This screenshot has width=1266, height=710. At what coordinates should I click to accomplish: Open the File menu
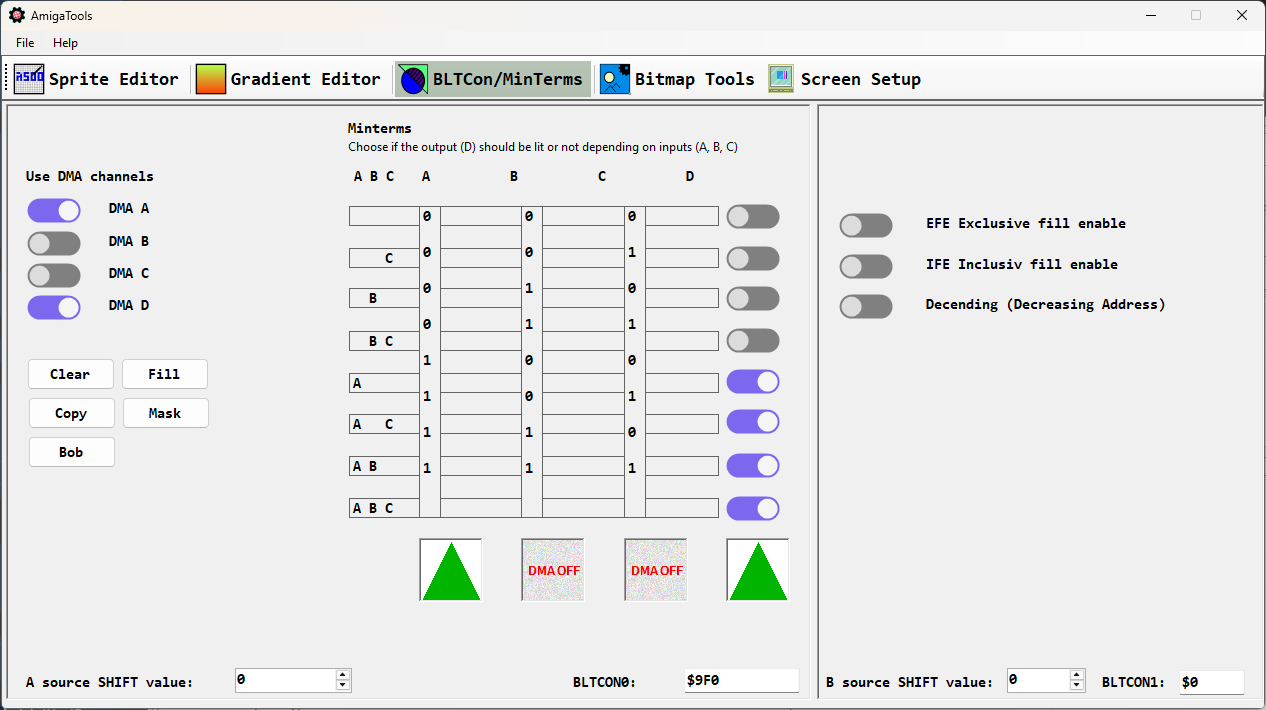tap(25, 43)
